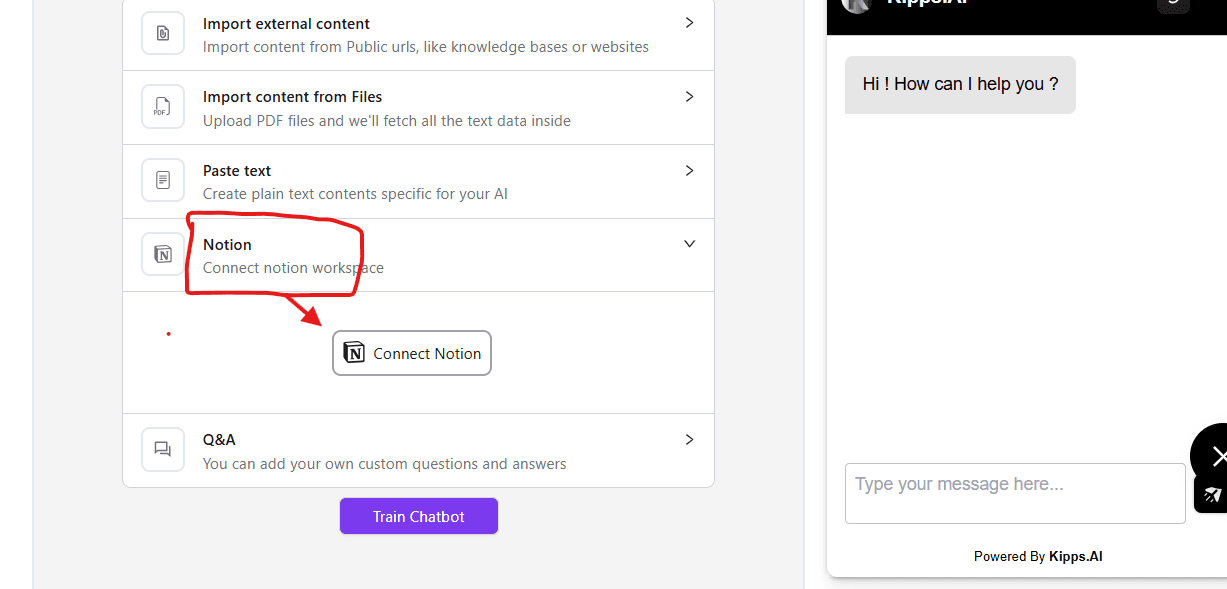The image size is (1227, 589).
Task: Click the Import external content file icon
Action: click(163, 33)
